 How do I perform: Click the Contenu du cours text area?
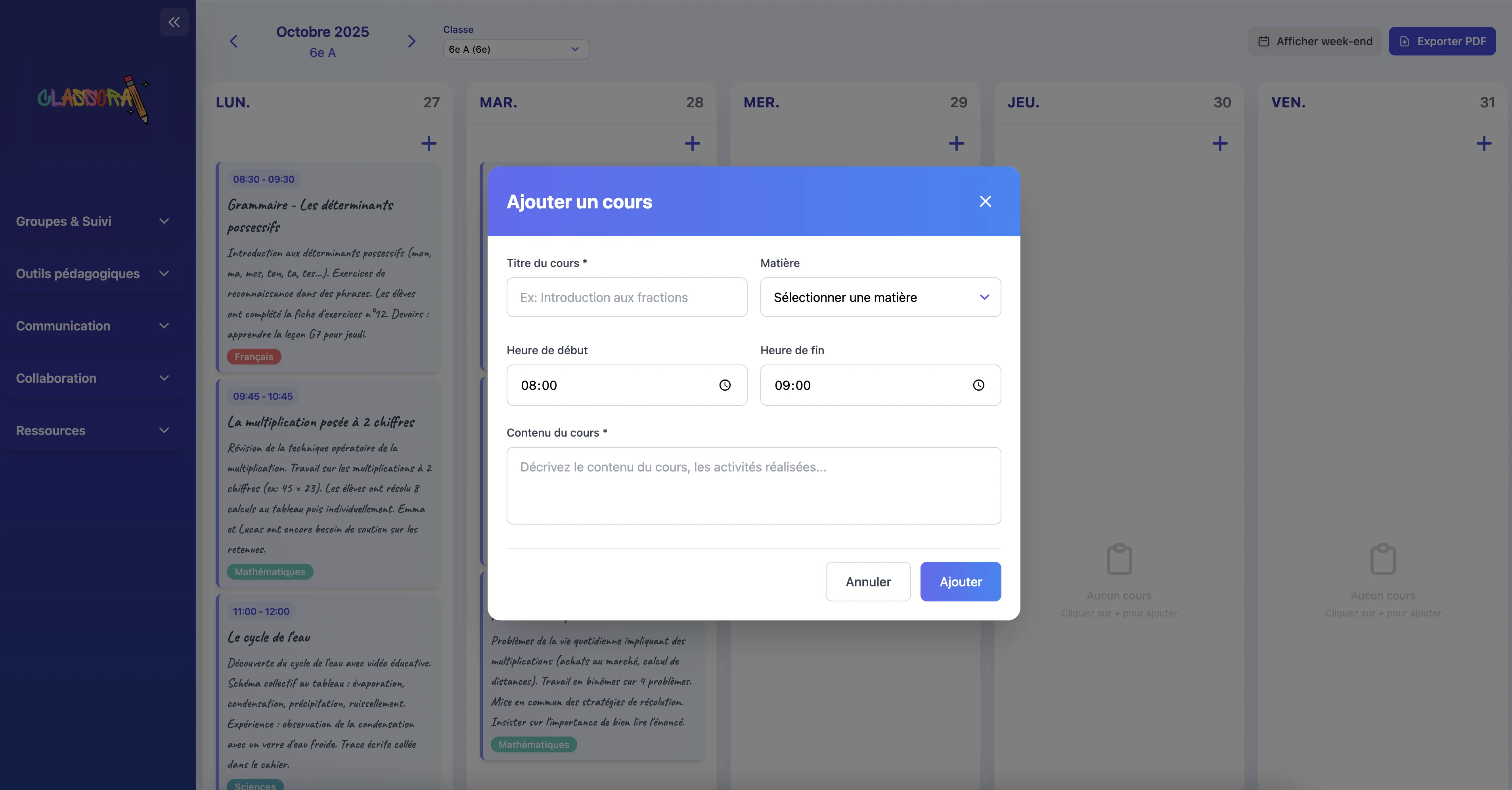click(x=753, y=486)
